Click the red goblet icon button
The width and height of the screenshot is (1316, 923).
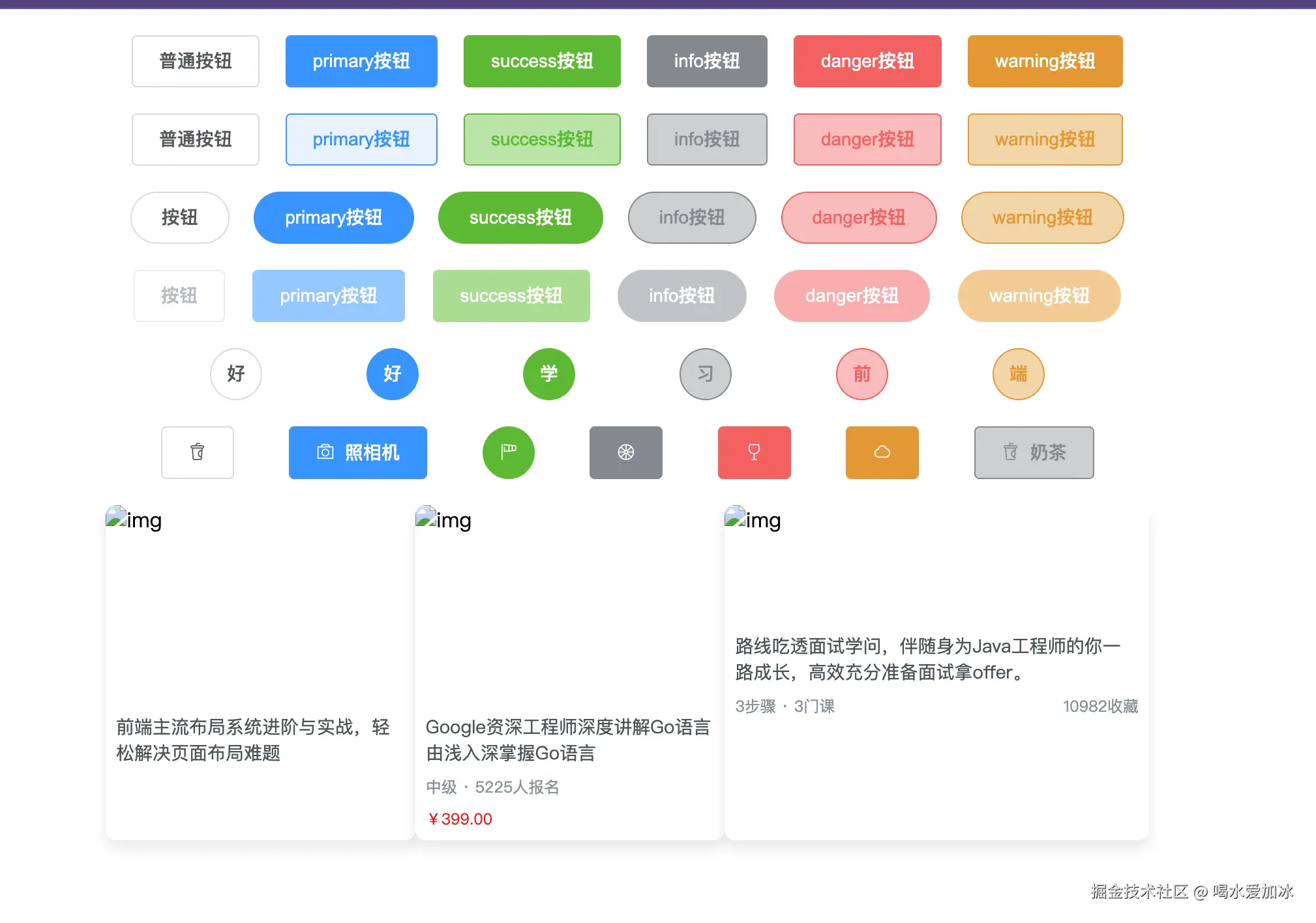click(754, 452)
